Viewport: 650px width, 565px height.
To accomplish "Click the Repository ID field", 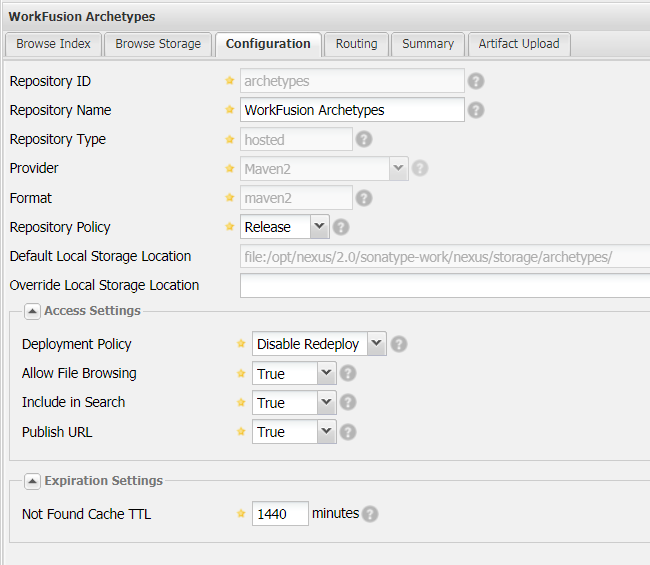I will (352, 81).
